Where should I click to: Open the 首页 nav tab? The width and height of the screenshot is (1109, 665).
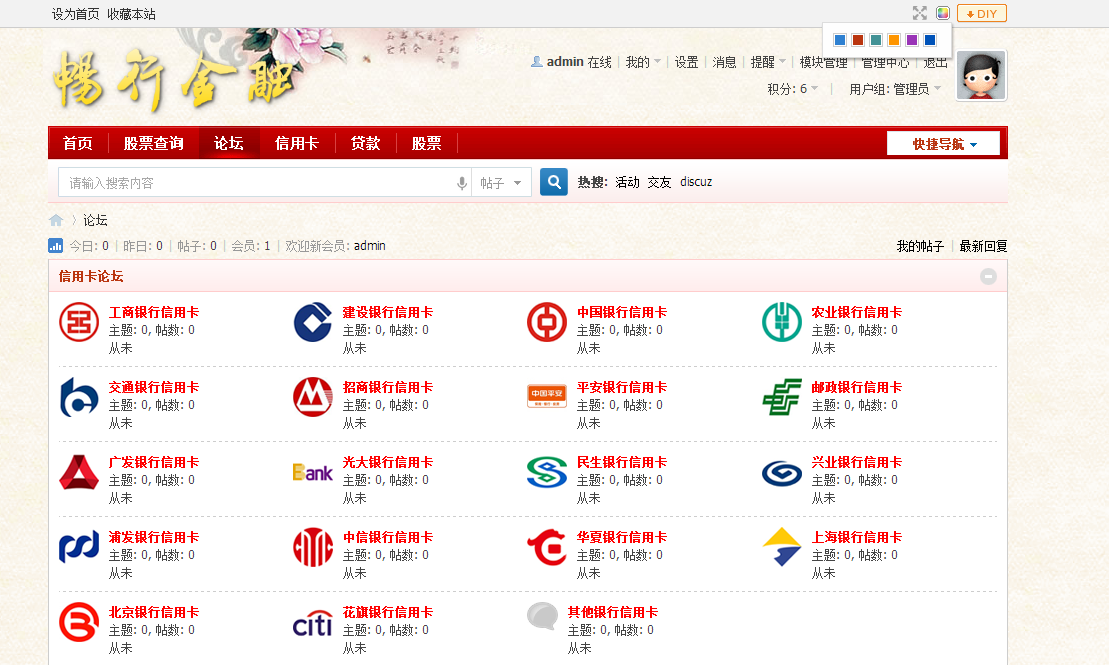(78, 144)
